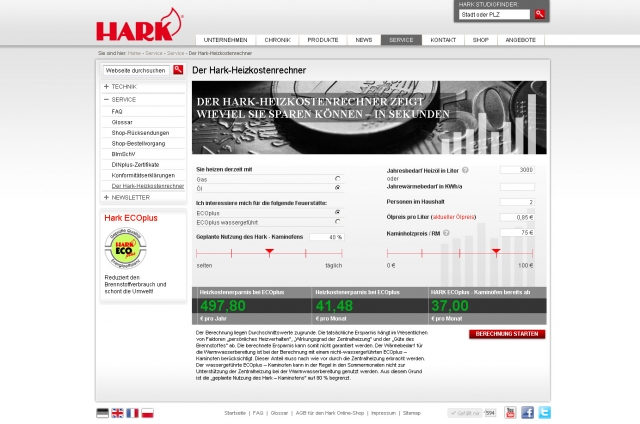This screenshot has height=424, width=640.
Task: Switch language with the Polish flag
Action: 147,413
